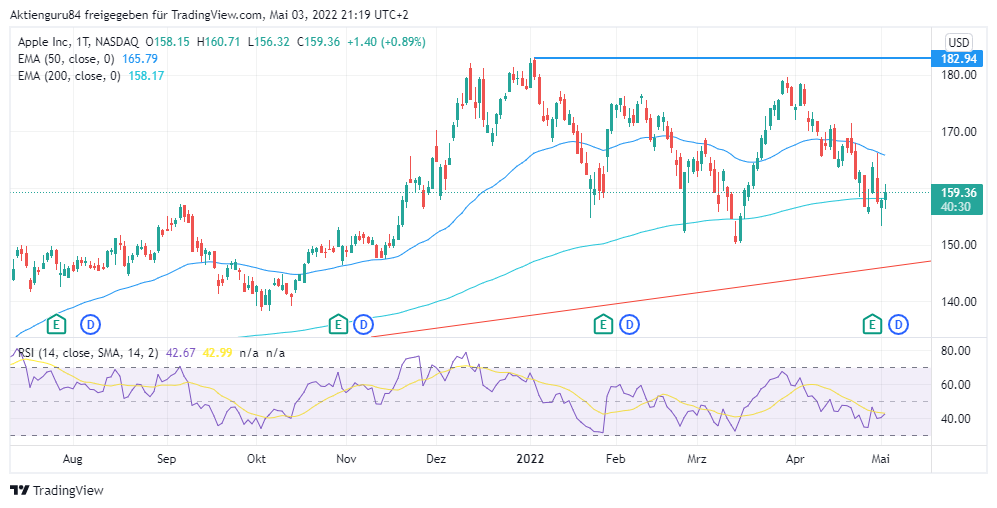Click the red ascending trend line
Image resolution: width=997 pixels, height=508 pixels.
(651, 299)
